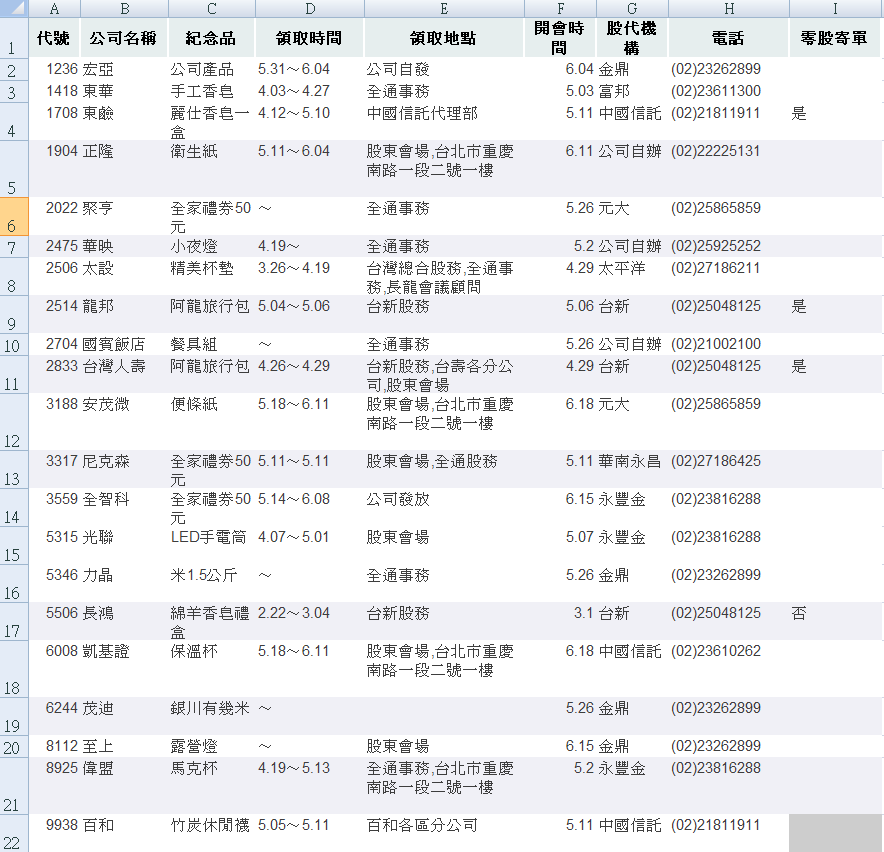Select 公司自發 location cell
The width and height of the screenshot is (884, 852).
[x=444, y=69]
